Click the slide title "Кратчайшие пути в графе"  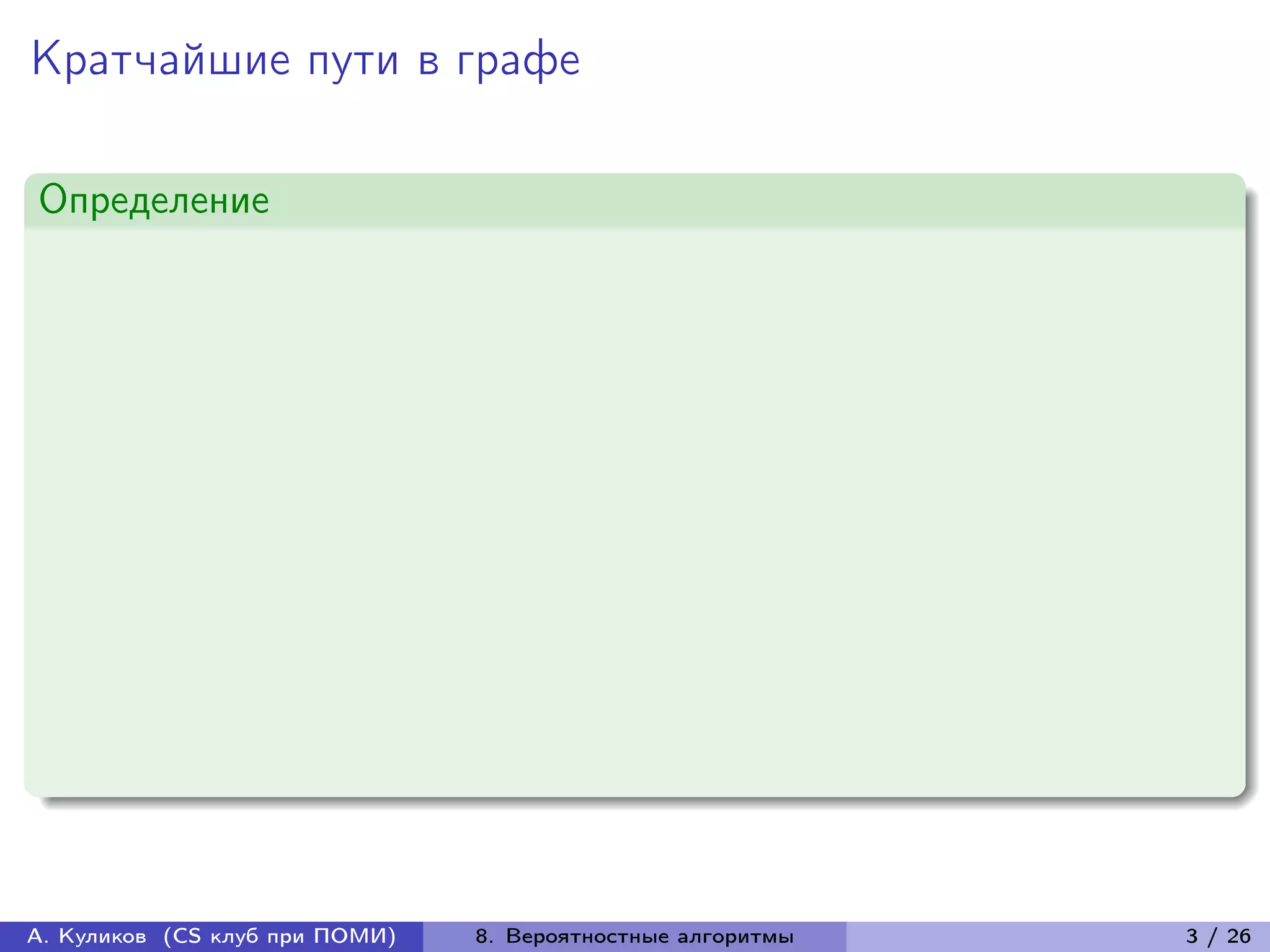[306, 60]
